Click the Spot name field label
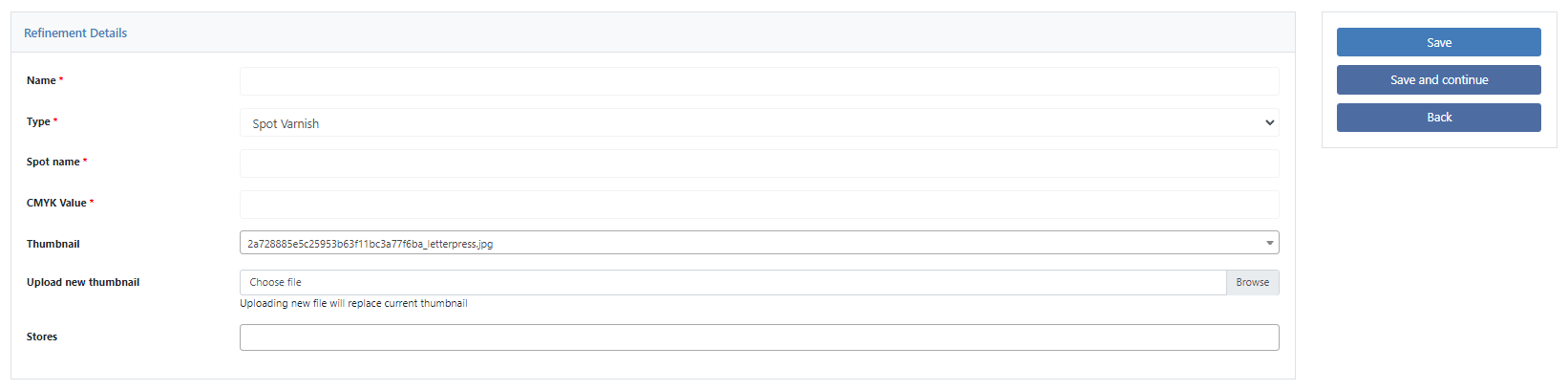Screen dimensions: 1568x391 [53, 162]
